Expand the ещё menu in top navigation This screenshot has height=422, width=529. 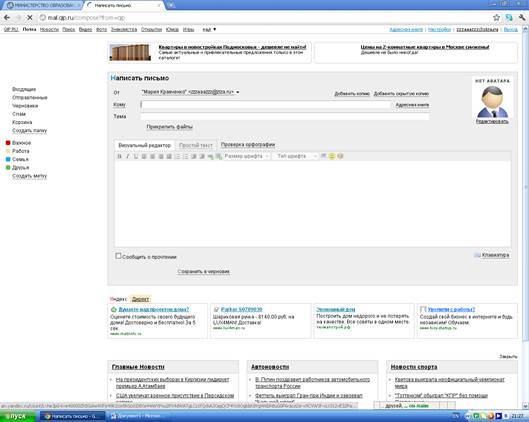(209, 30)
